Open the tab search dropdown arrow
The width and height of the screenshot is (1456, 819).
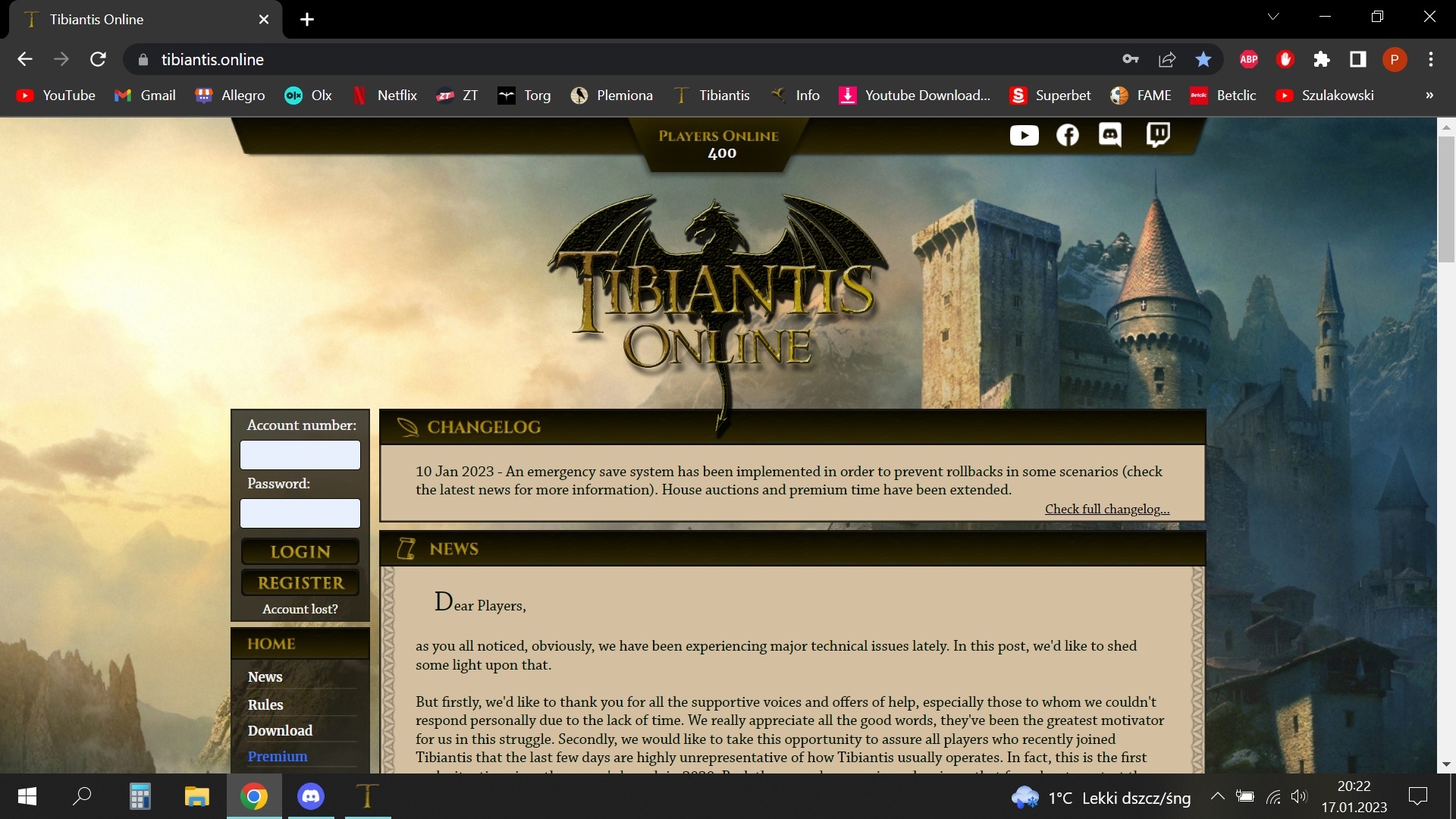(x=1273, y=17)
